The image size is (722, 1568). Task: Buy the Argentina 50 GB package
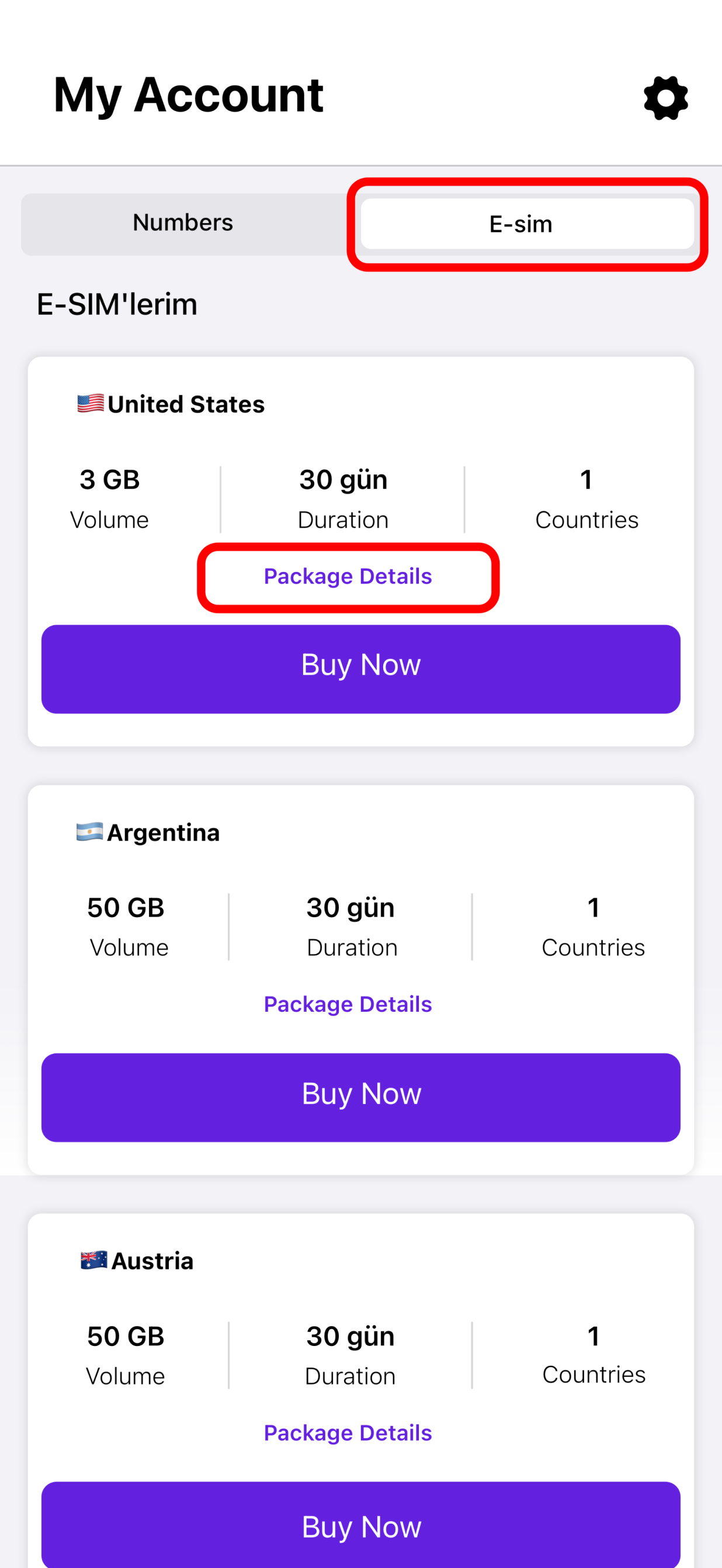pyautogui.click(x=361, y=1098)
